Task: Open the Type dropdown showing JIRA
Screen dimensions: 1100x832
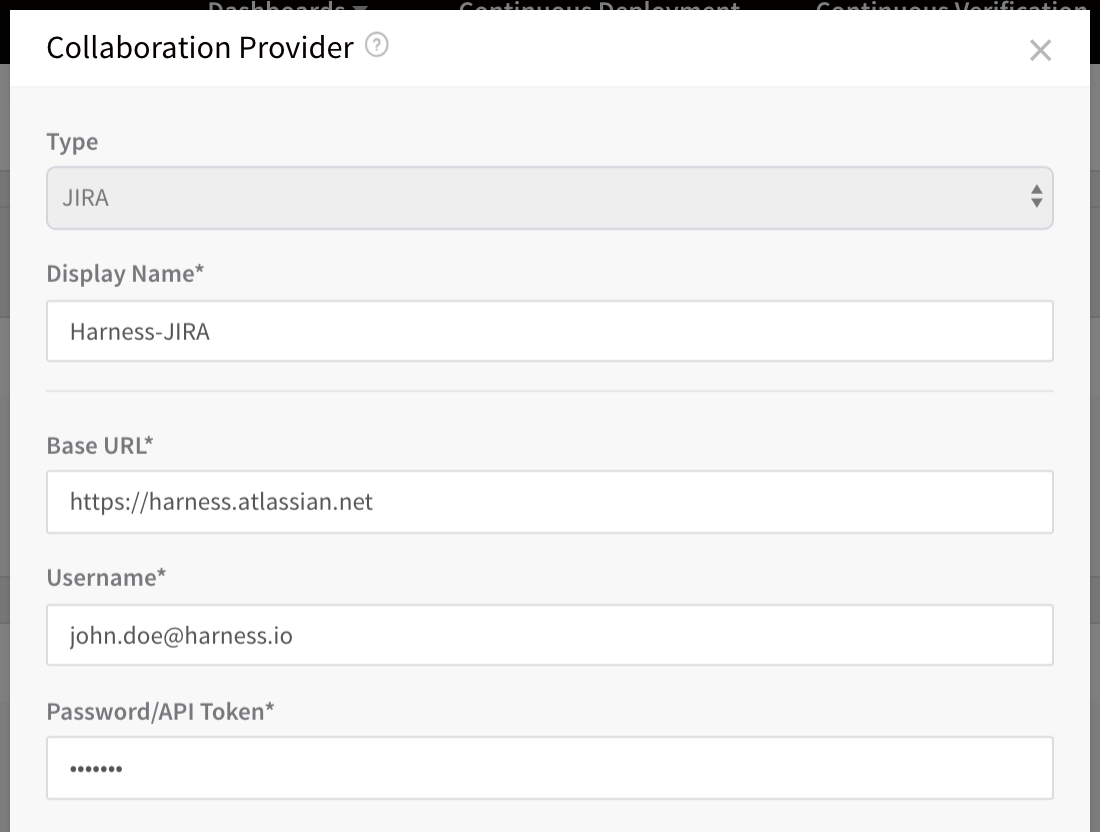Action: point(549,198)
